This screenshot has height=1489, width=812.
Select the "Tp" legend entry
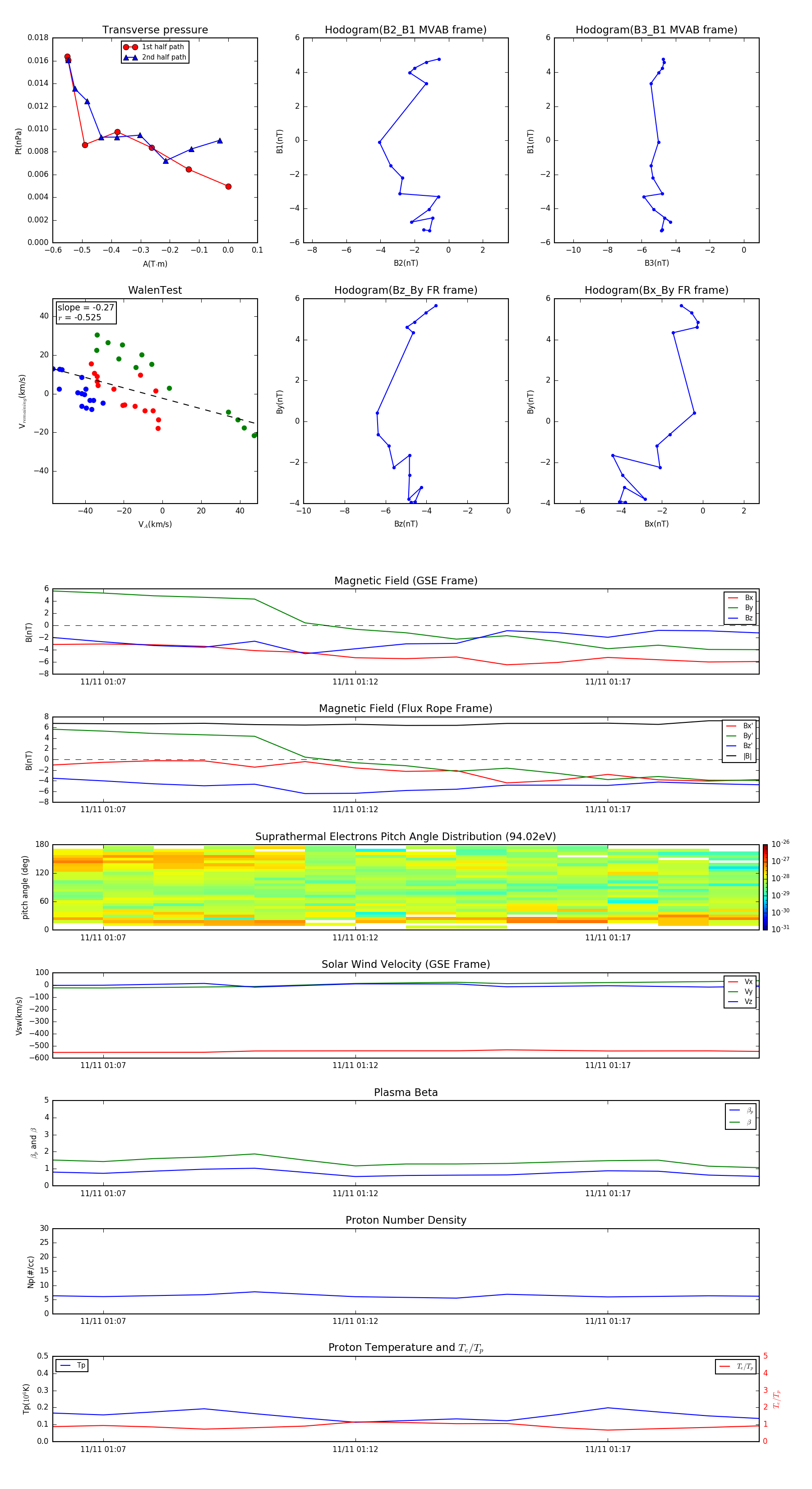[72, 1366]
